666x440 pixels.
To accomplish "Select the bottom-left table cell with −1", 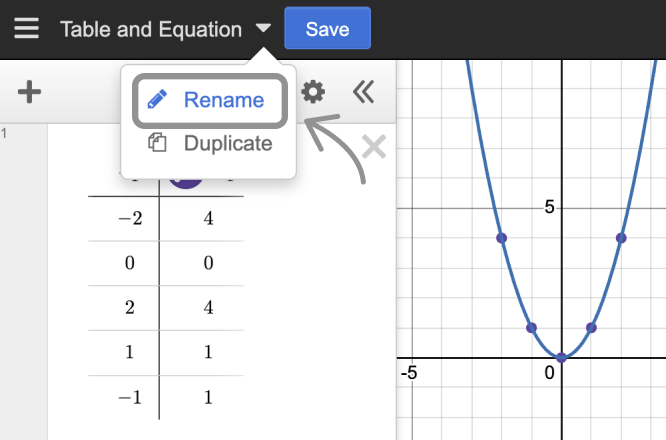I will coord(130,397).
